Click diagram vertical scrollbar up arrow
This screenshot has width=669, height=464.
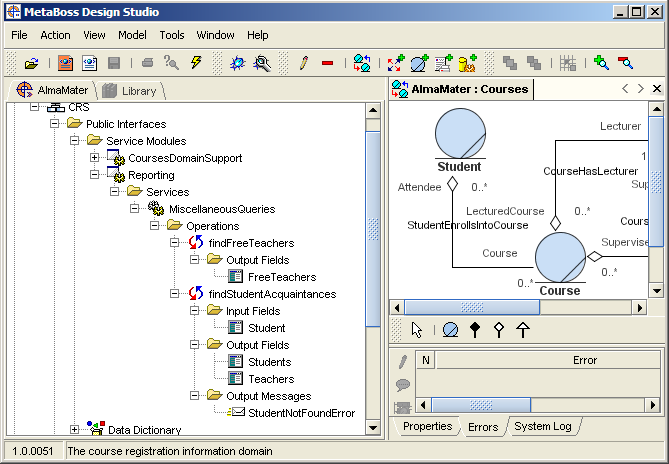(x=657, y=110)
